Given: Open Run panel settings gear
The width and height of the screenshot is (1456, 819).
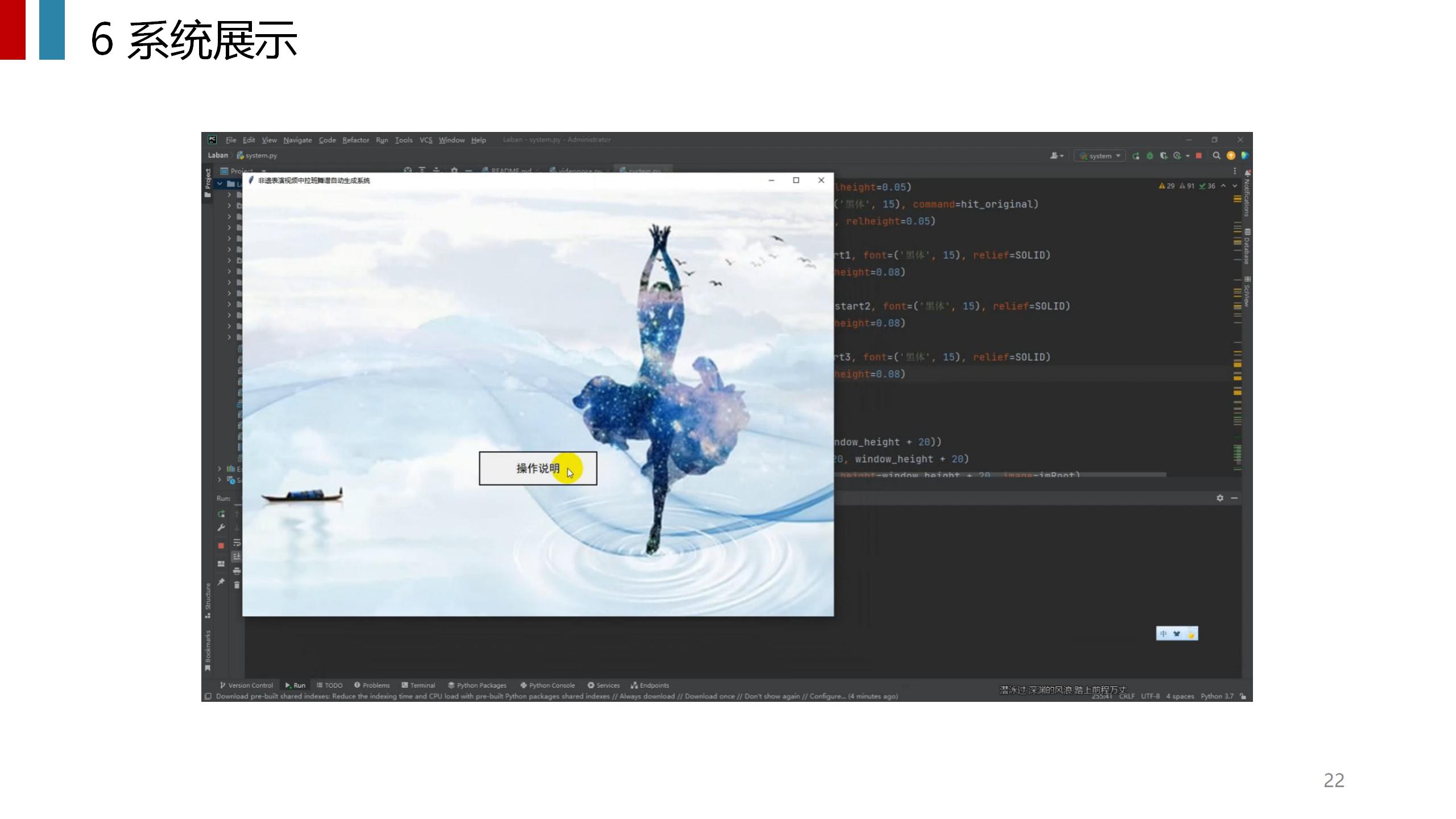Looking at the screenshot, I should coord(1219,498).
